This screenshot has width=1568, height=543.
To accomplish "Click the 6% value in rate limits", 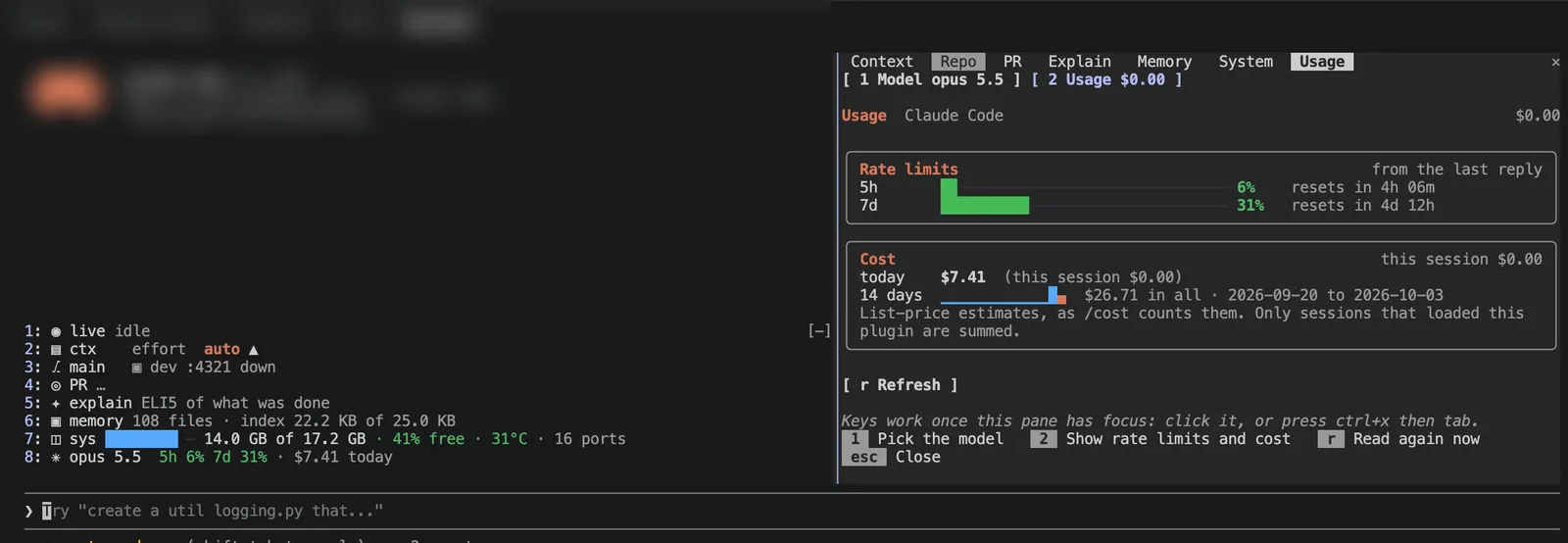I will pyautogui.click(x=1246, y=187).
